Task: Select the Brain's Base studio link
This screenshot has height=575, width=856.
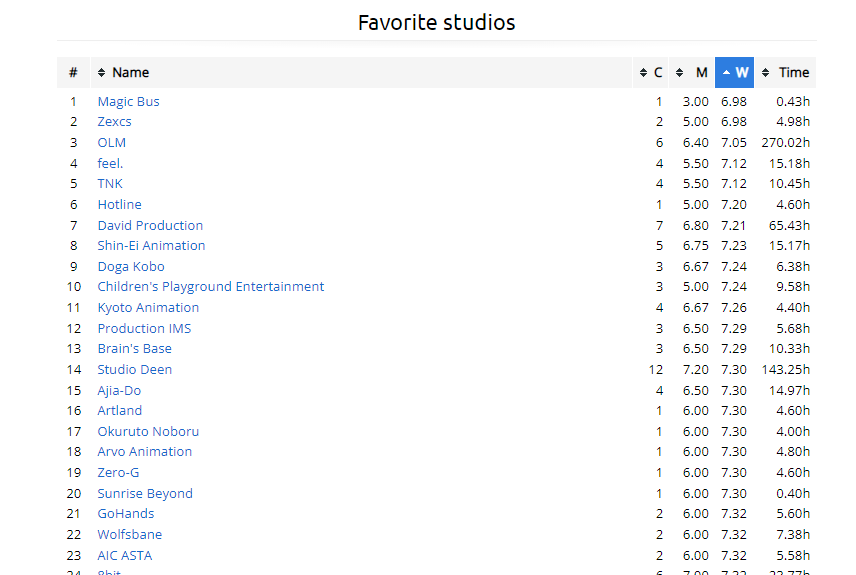Action: [134, 349]
